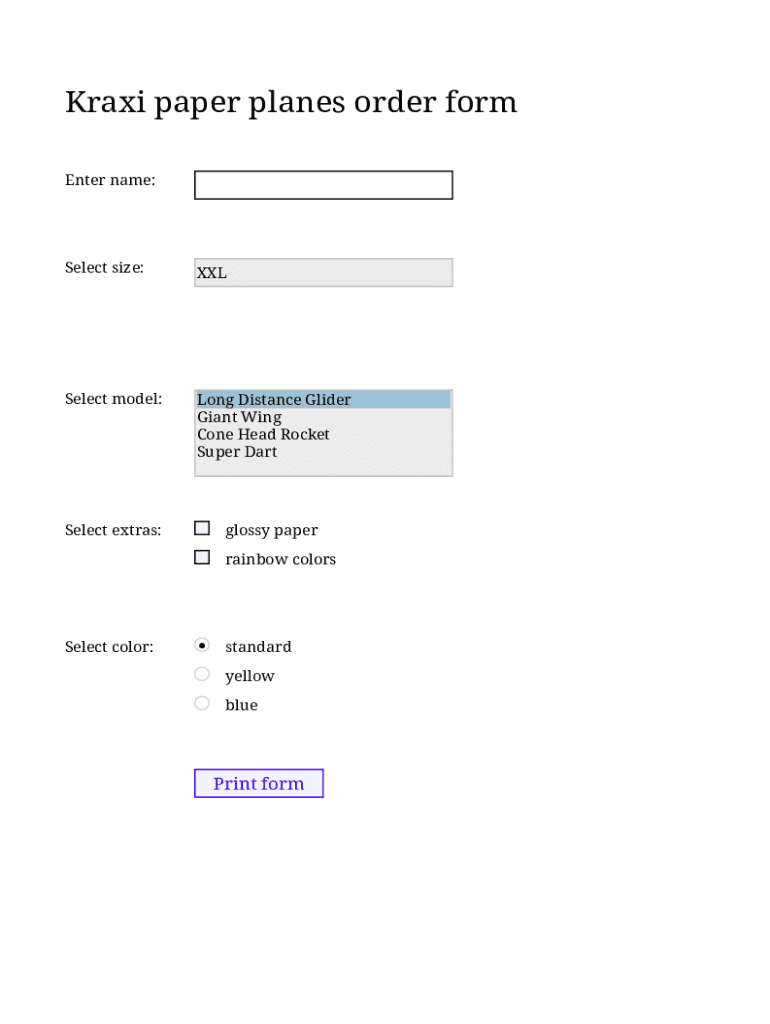
Task: Click the "Select extras:" label
Action: click(x=113, y=530)
